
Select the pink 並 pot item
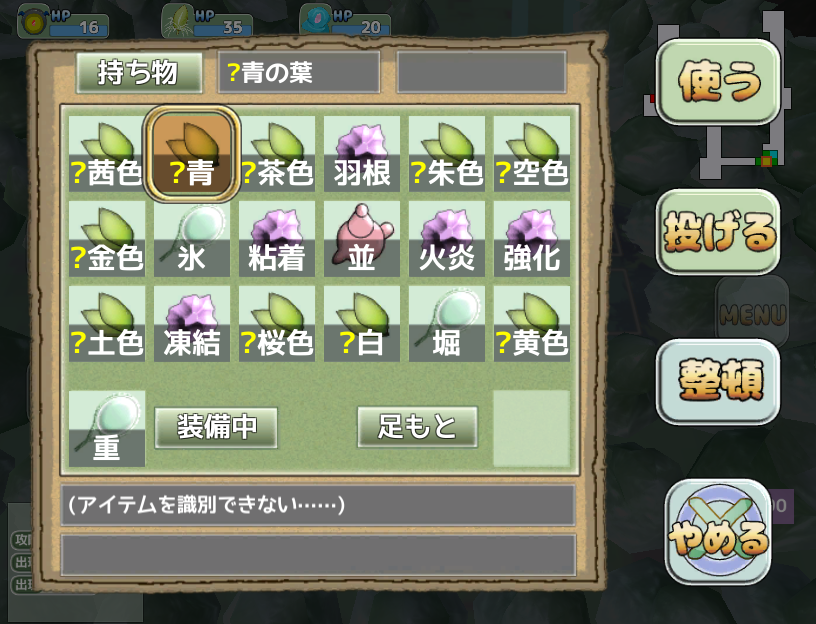click(362, 238)
